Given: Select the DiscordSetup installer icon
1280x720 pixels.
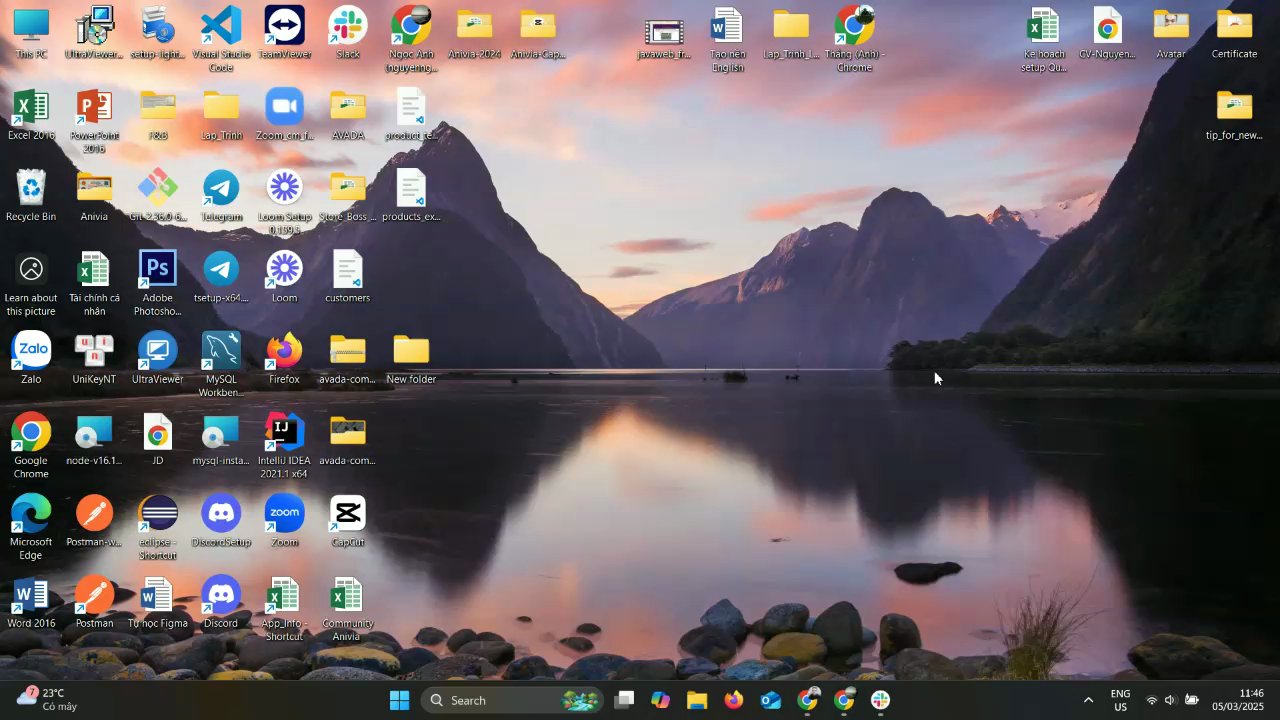Looking at the screenshot, I should click(x=221, y=520).
